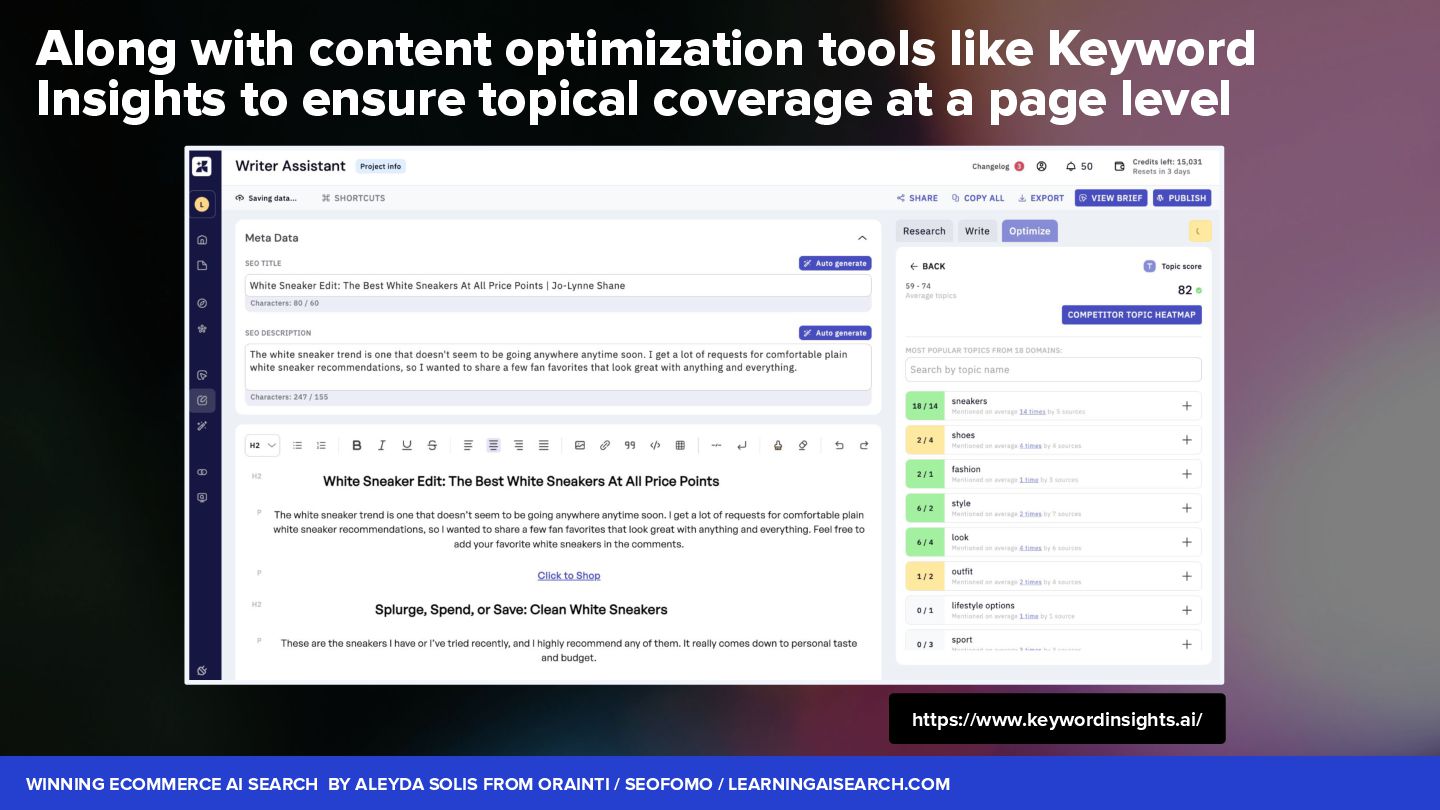Collapse the Meta Data section
This screenshot has width=1440, height=810.
[x=862, y=238]
